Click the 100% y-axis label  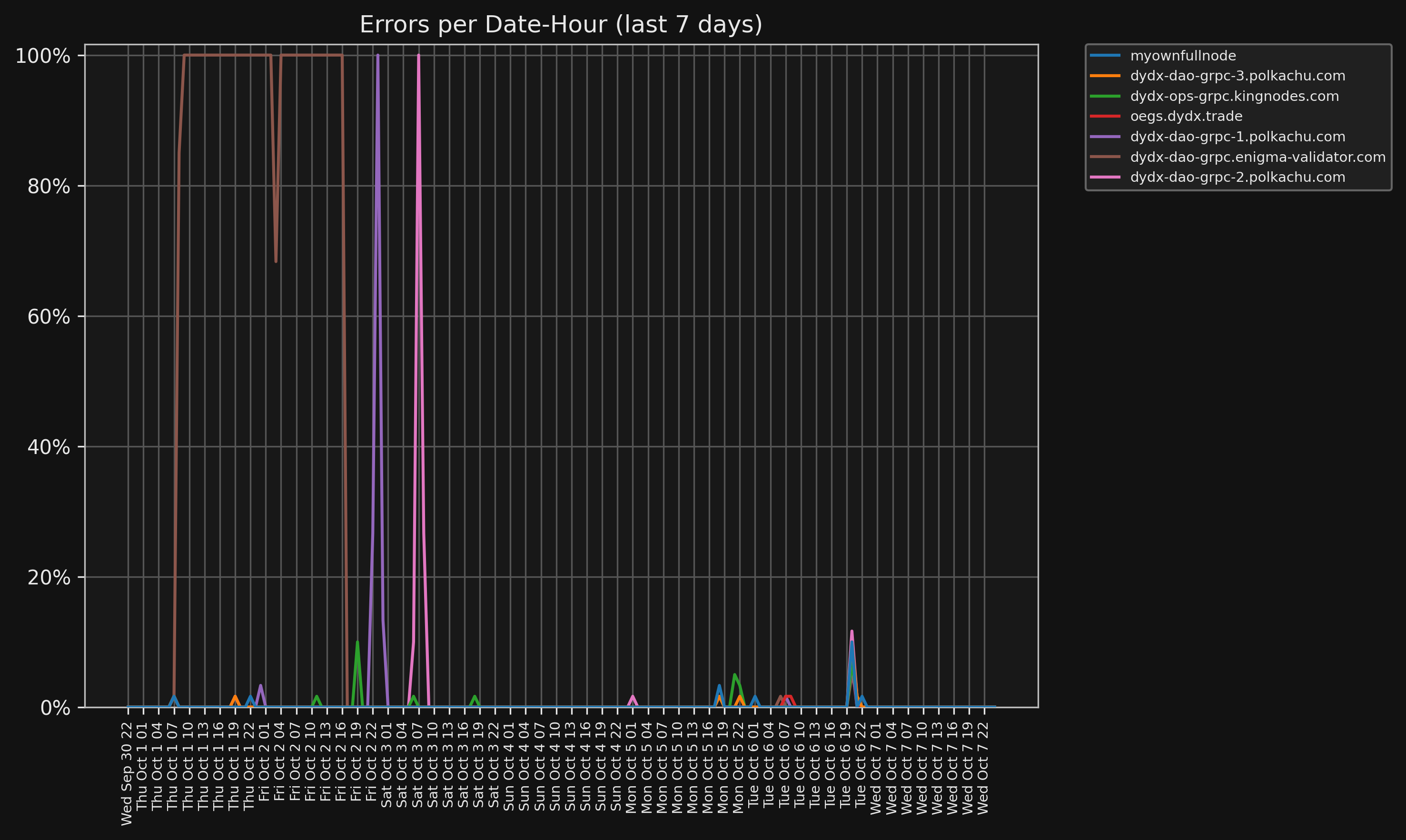coord(43,56)
